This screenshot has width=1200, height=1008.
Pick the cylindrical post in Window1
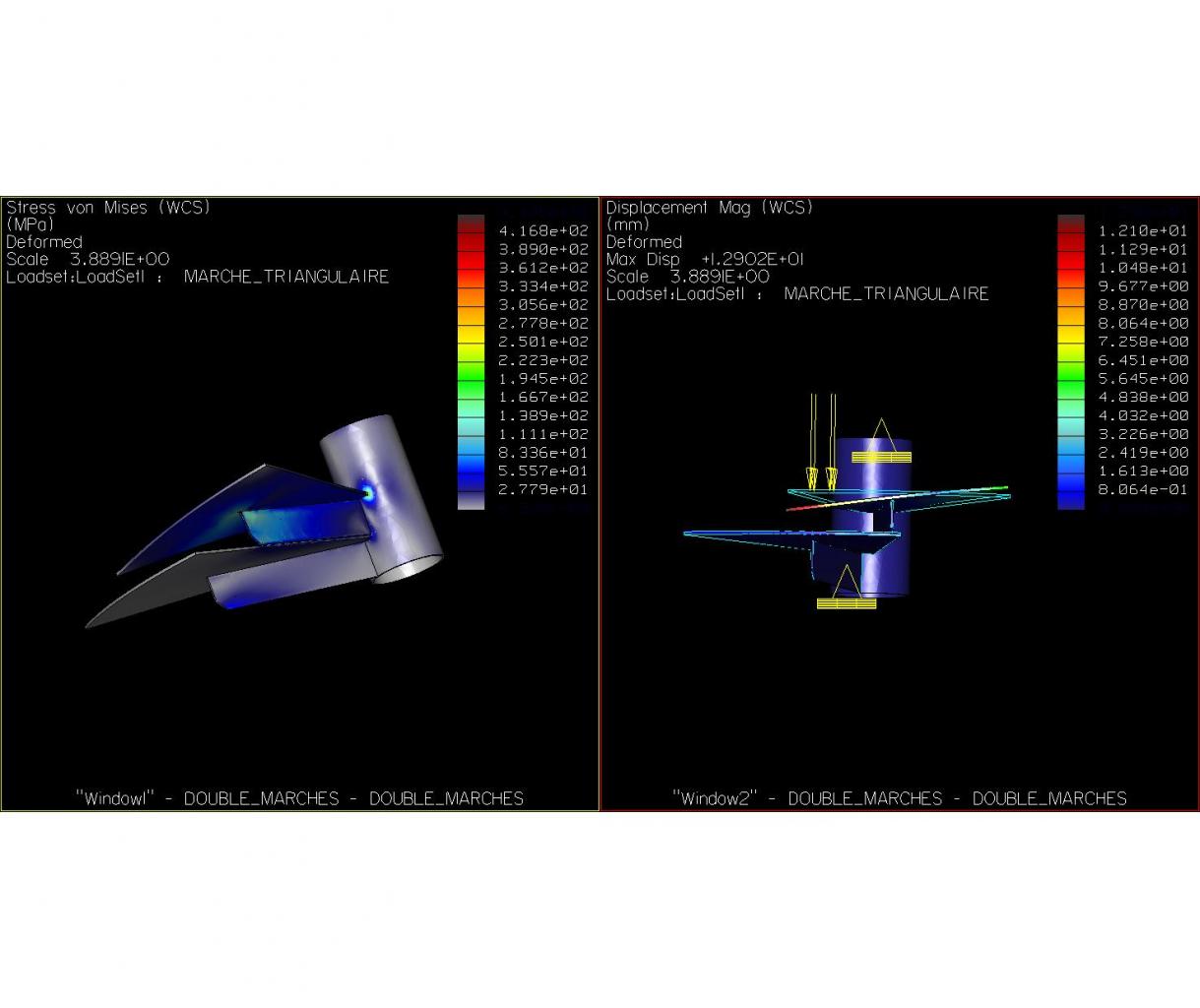click(x=384, y=497)
